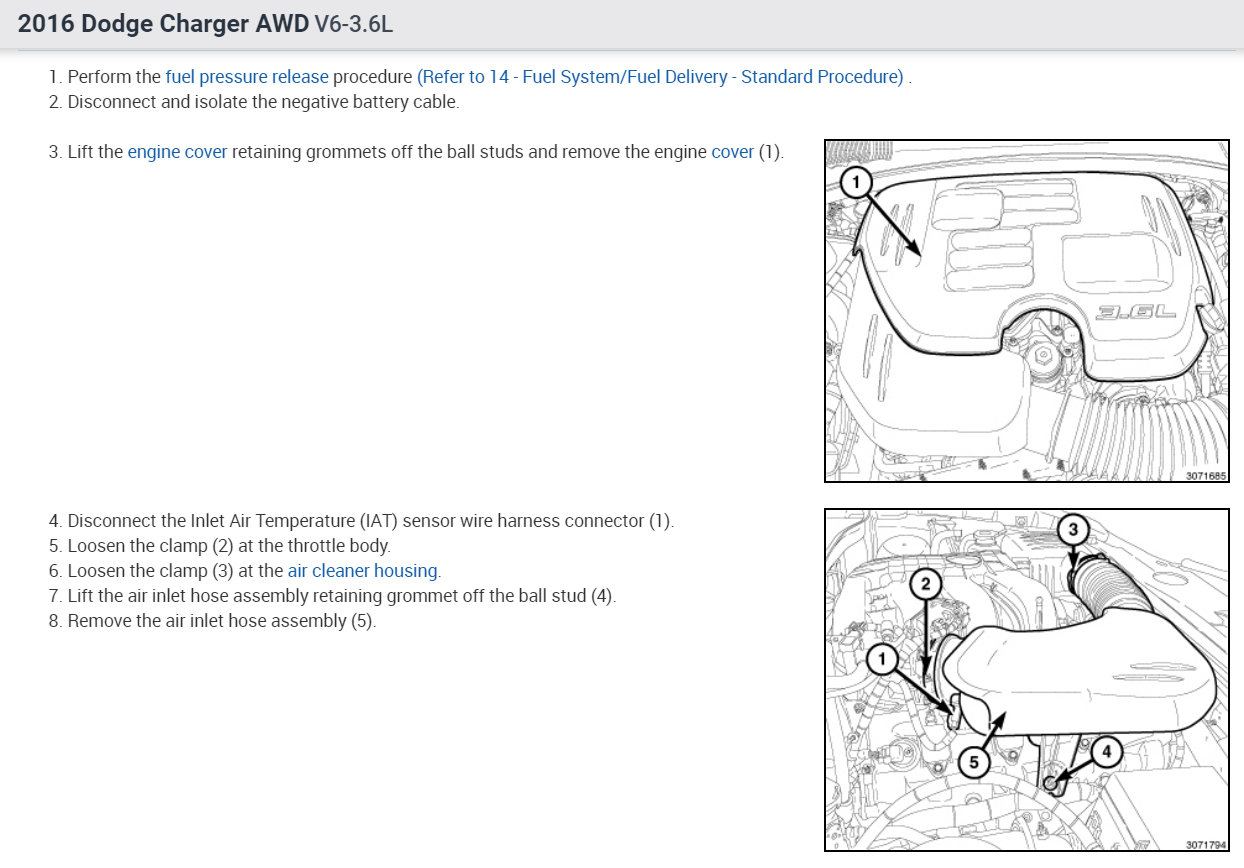
Task: Click the cover link before callout (1)
Action: coord(732,152)
